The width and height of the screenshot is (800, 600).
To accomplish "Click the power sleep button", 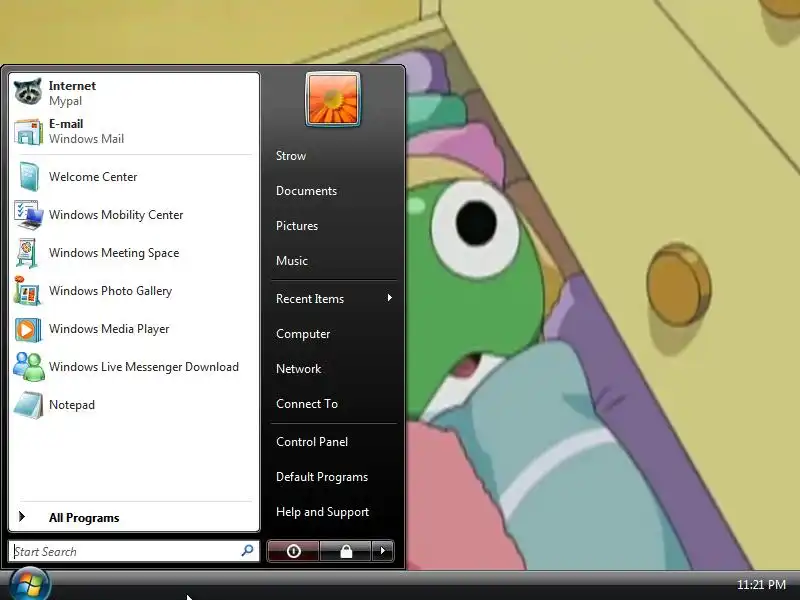I will tap(293, 551).
